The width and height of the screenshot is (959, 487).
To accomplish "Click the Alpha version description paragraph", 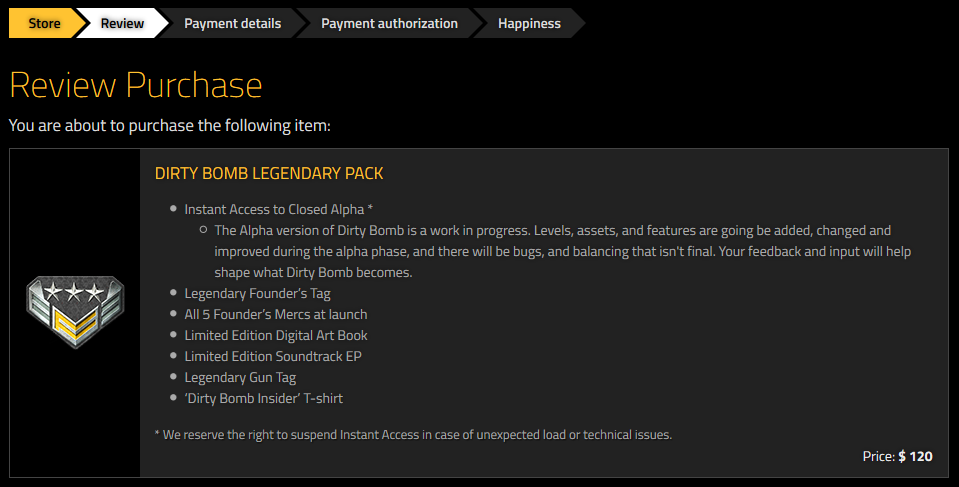I will pos(563,251).
